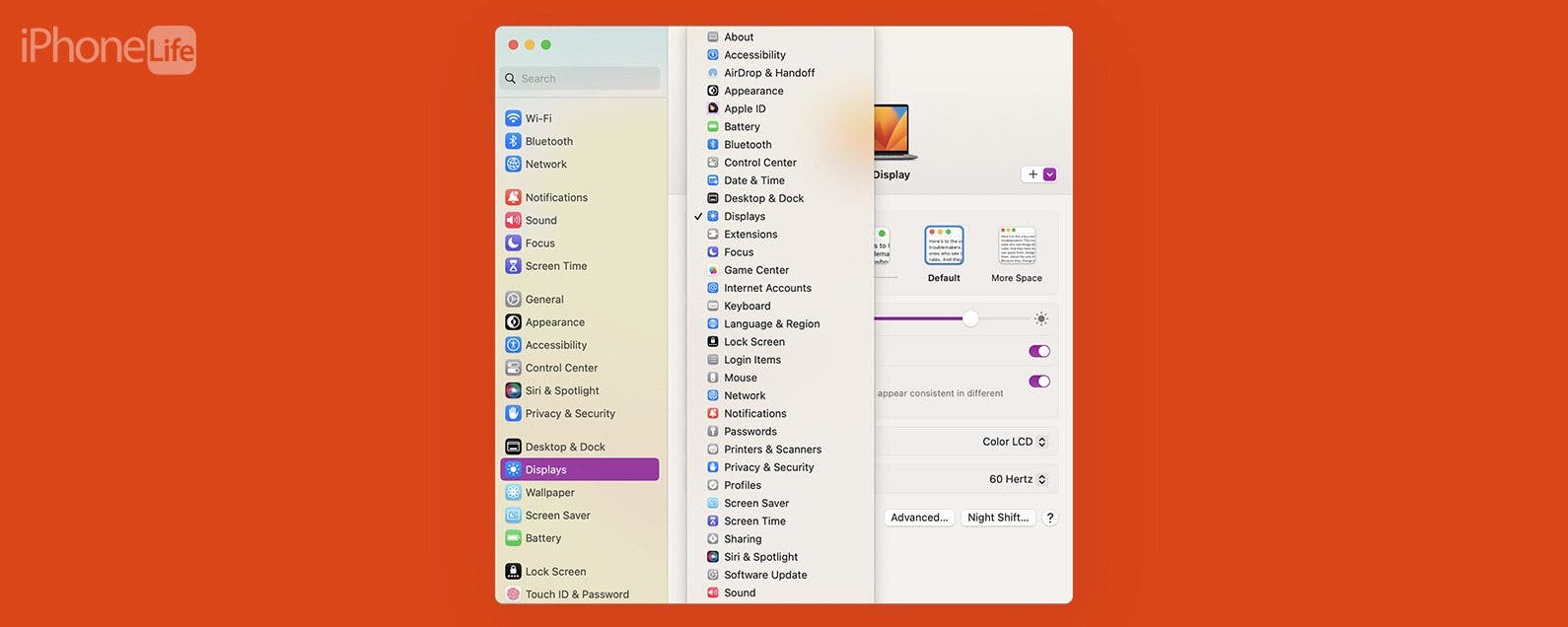Select the Screen Saver icon in the sidebar
Viewport: 1568px width, 627px height.
(513, 515)
